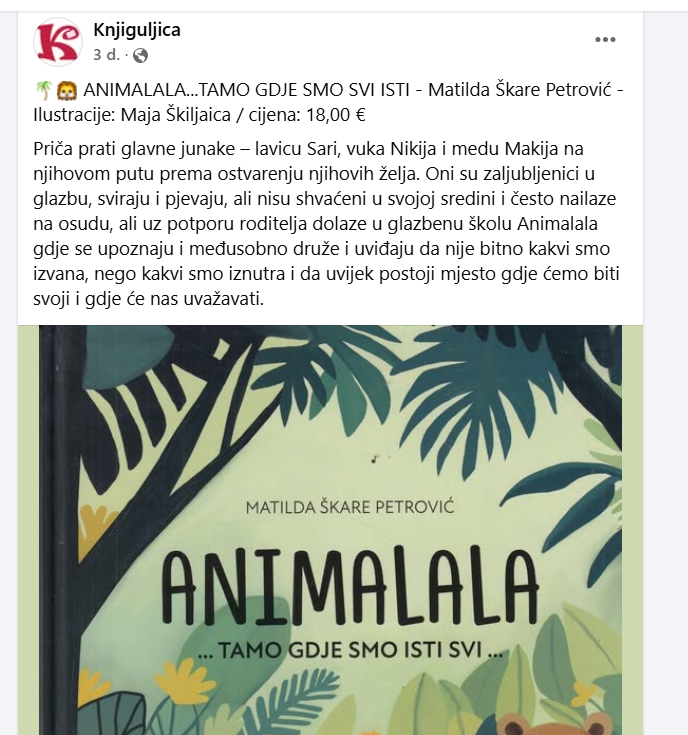This screenshot has width=688, height=735.
Task: Open the Knjiguljica page profile picture
Action: click(x=58, y=42)
